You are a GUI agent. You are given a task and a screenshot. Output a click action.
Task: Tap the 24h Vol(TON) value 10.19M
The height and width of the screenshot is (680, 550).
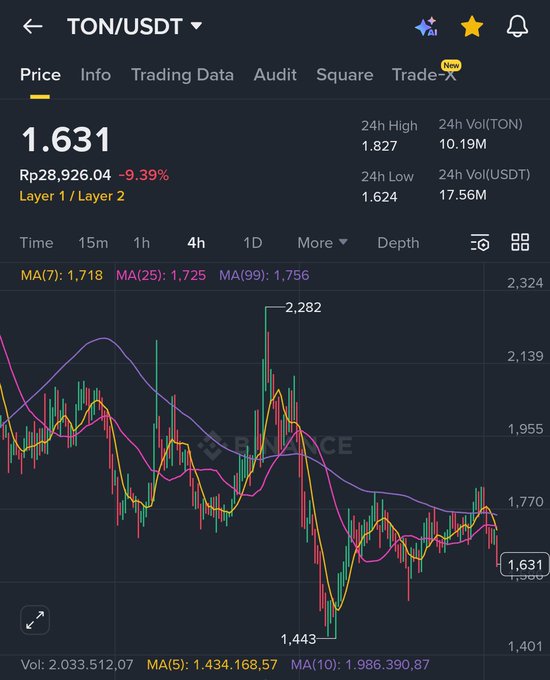(x=462, y=144)
